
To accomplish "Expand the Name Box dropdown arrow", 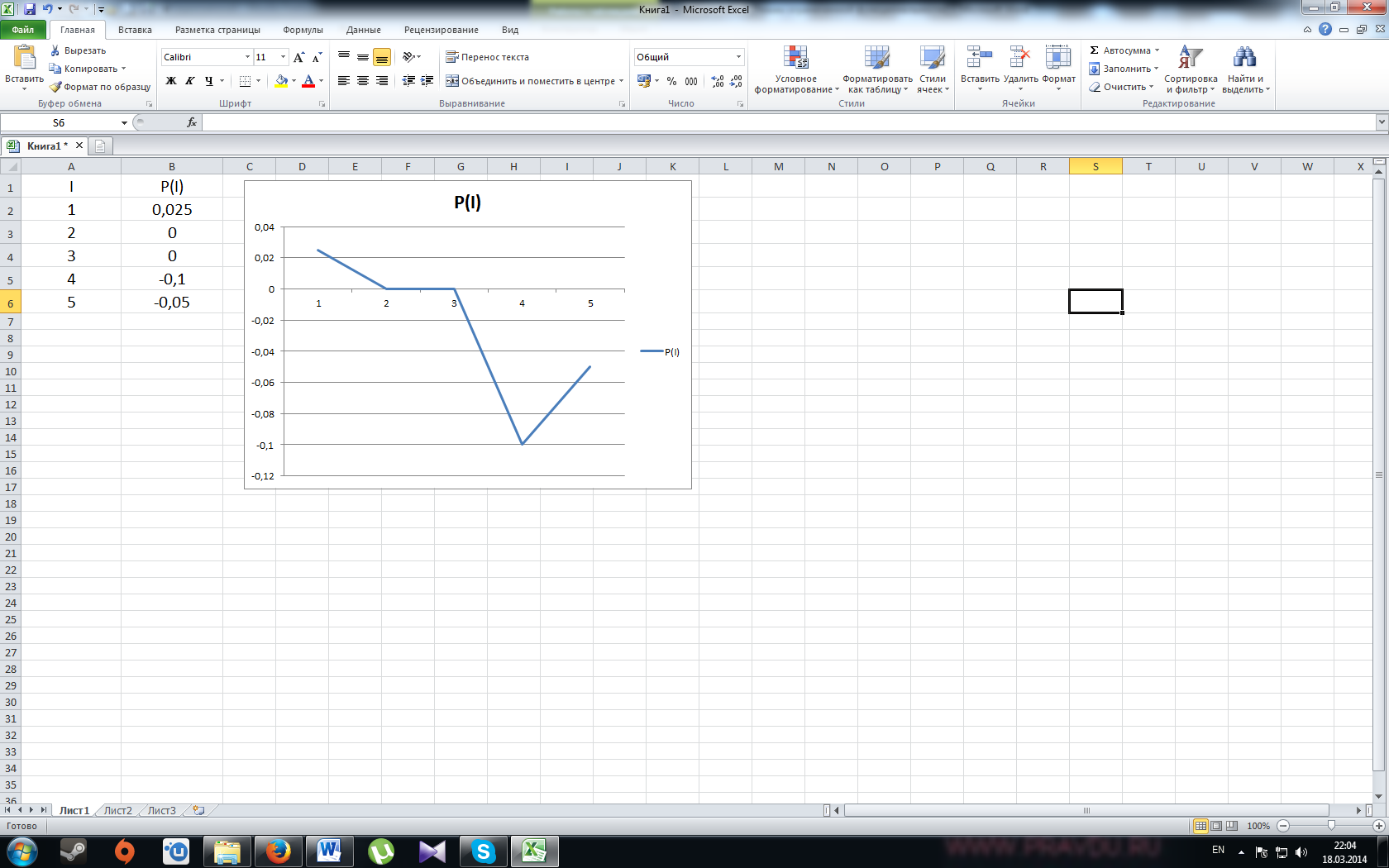I will (124, 122).
